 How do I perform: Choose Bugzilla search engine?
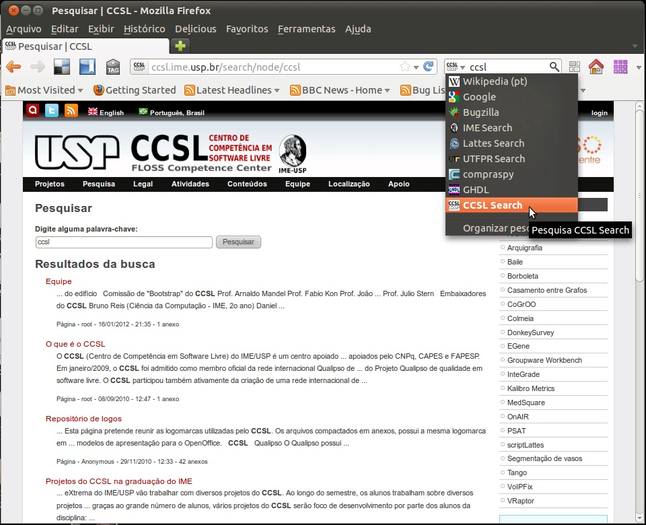511,112
